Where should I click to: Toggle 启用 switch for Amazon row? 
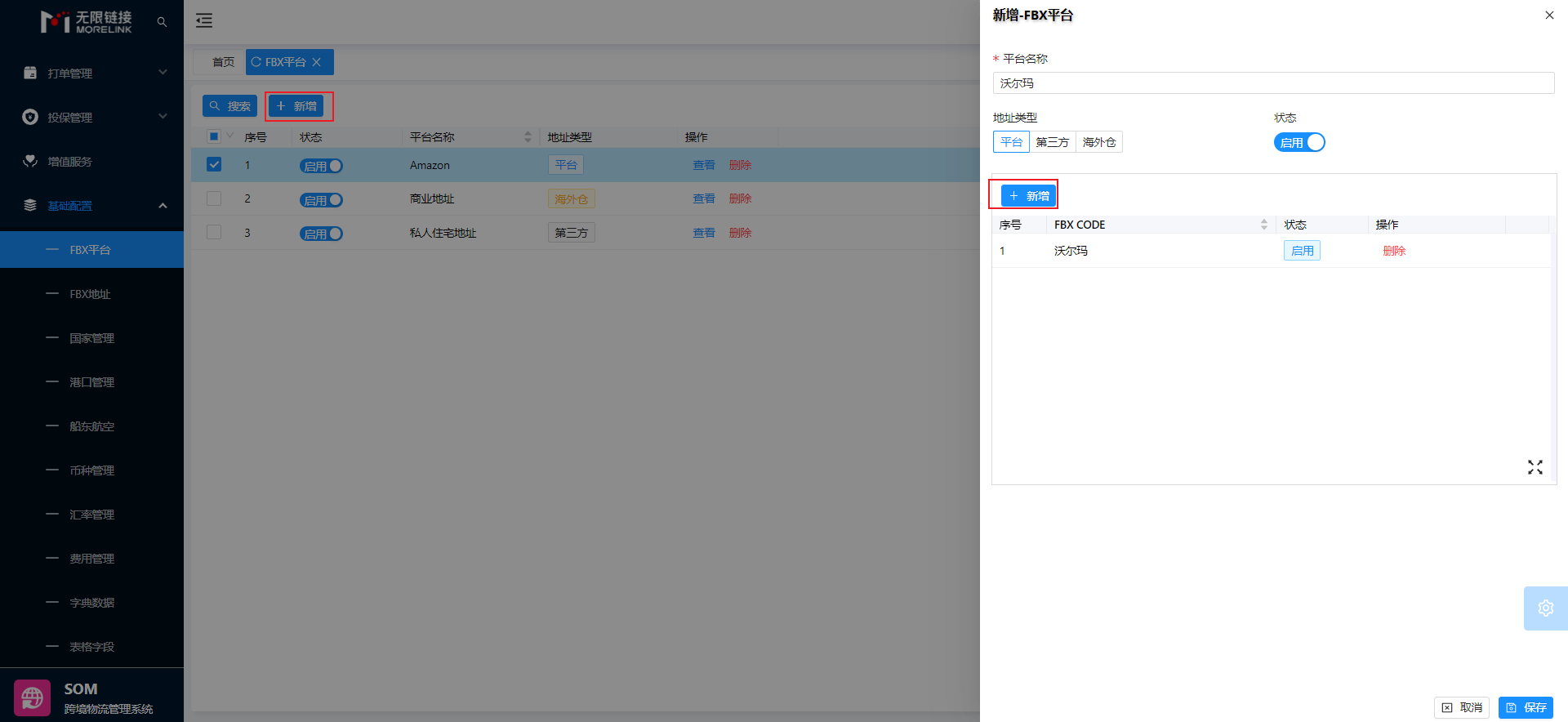(321, 166)
